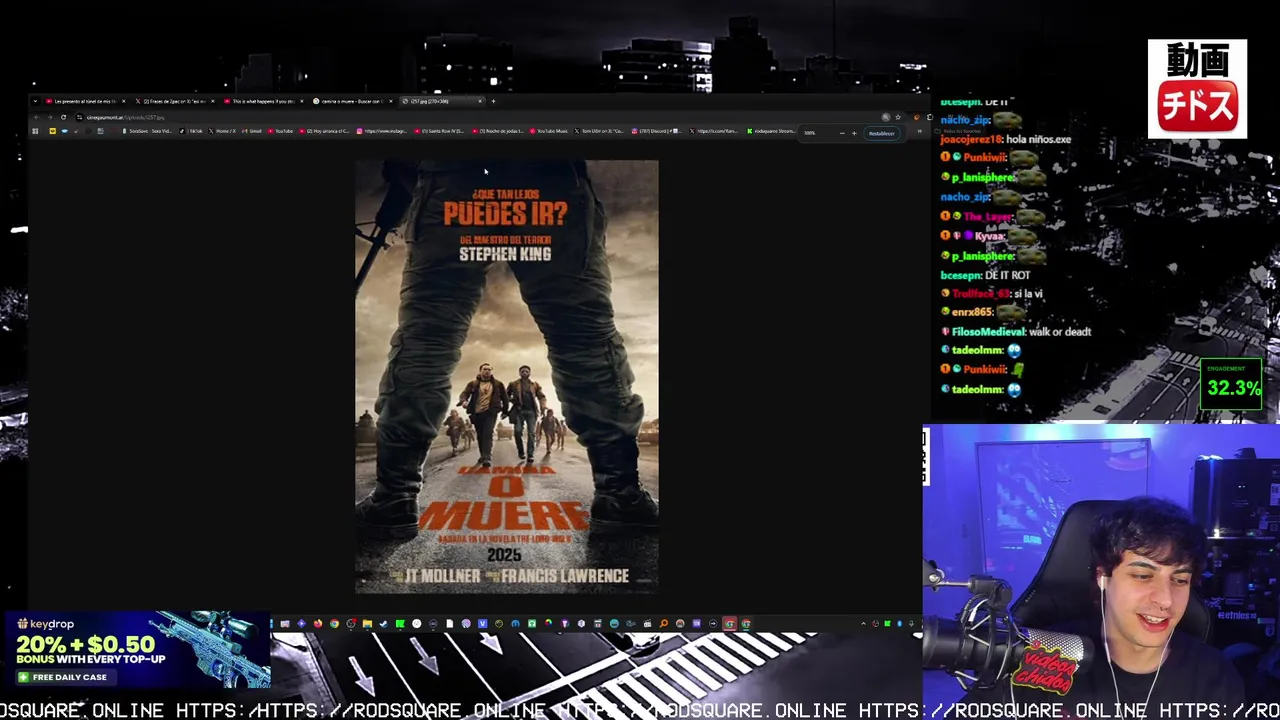Open the SoraSave bookmark
The height and width of the screenshot is (720, 1280).
147,131
